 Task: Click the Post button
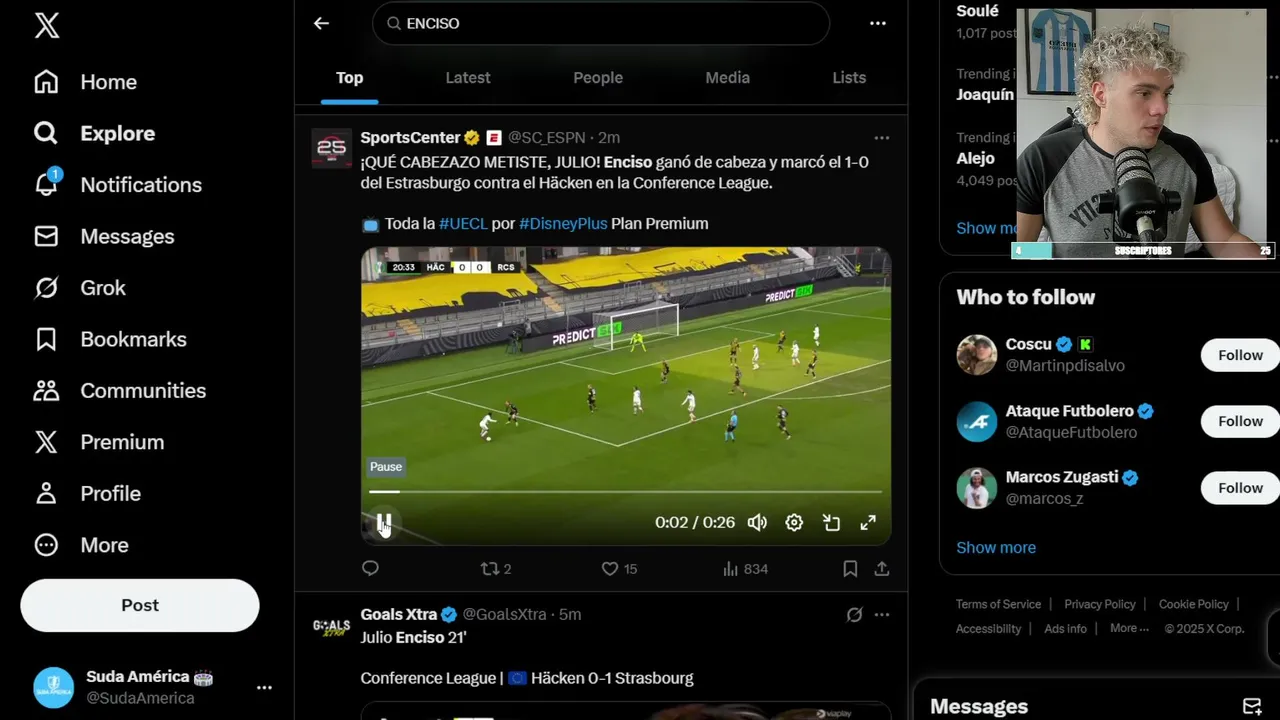(140, 605)
